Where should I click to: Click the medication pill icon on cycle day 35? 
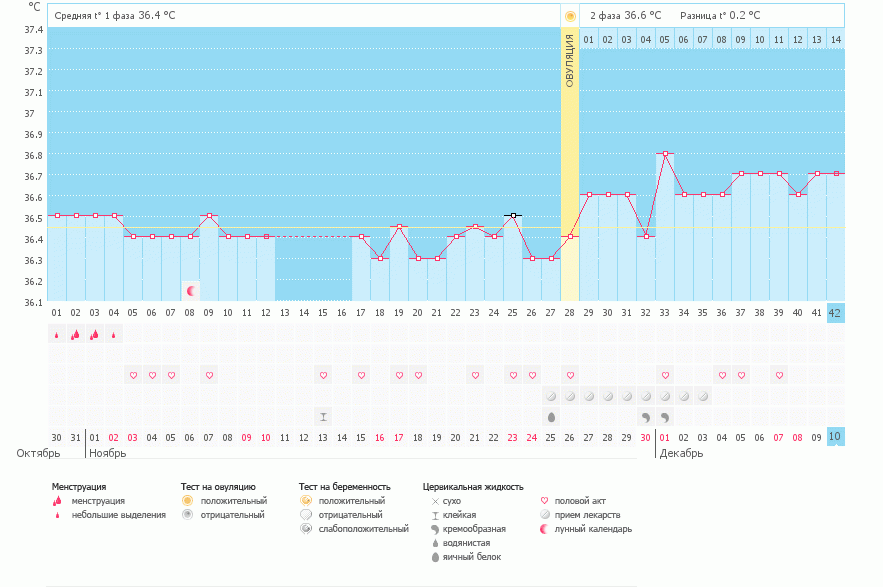(x=703, y=396)
